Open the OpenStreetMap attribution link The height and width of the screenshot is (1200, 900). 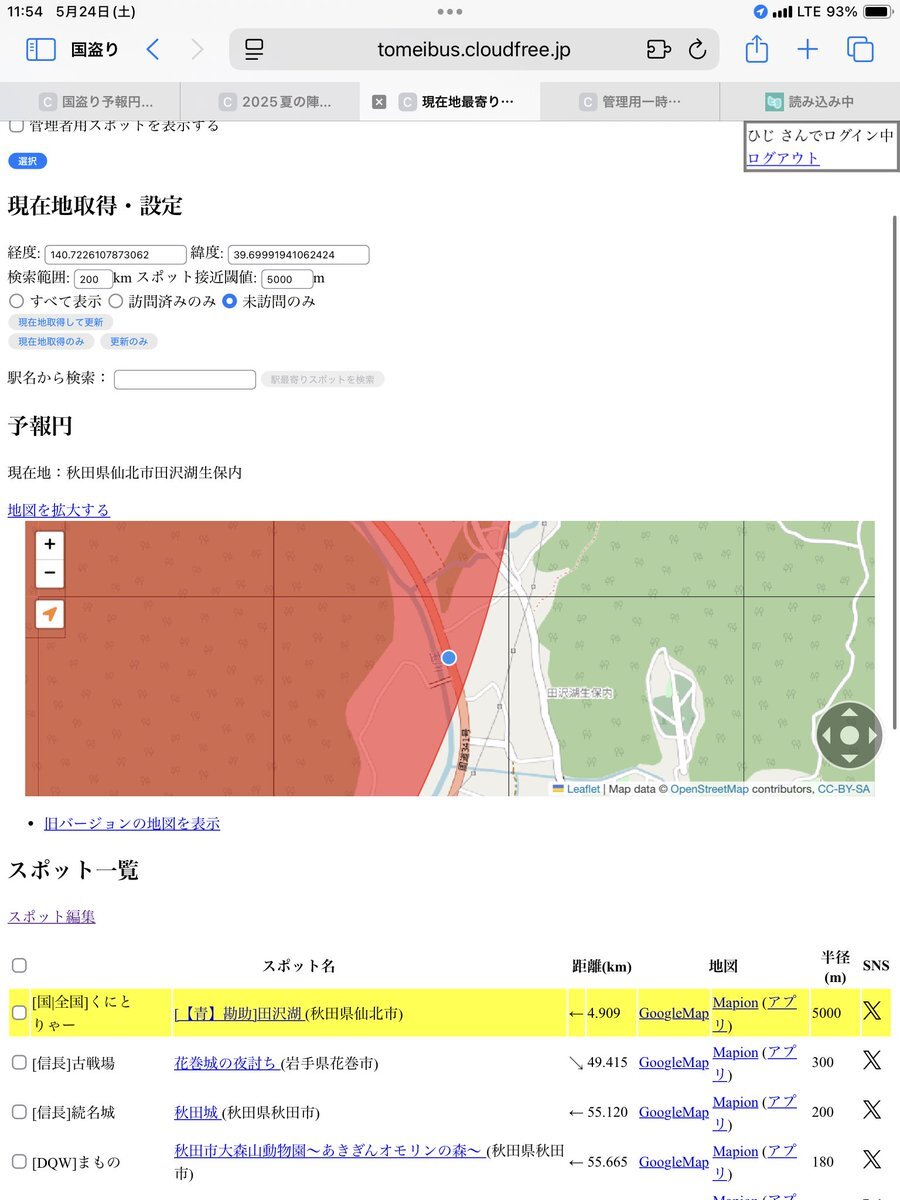pyautogui.click(x=709, y=789)
